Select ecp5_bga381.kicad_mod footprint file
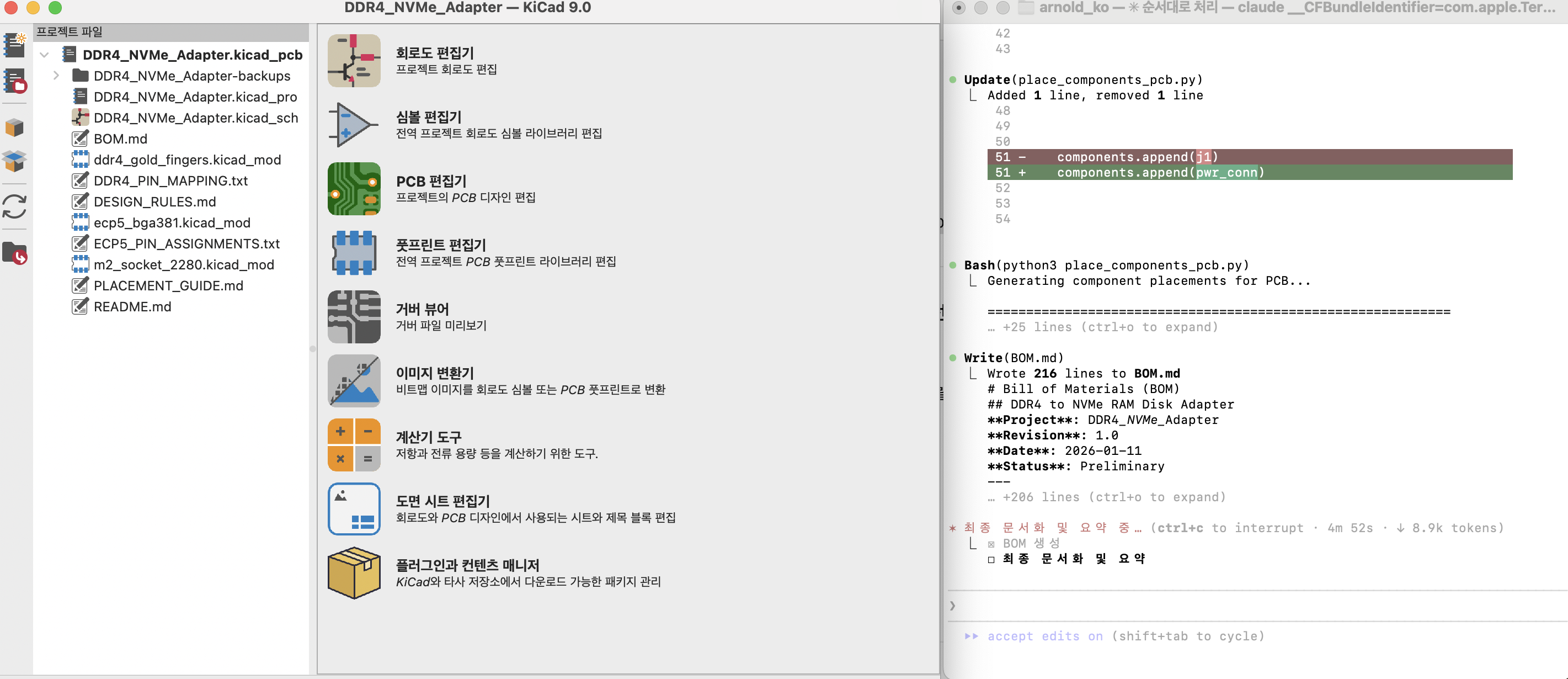 (172, 223)
